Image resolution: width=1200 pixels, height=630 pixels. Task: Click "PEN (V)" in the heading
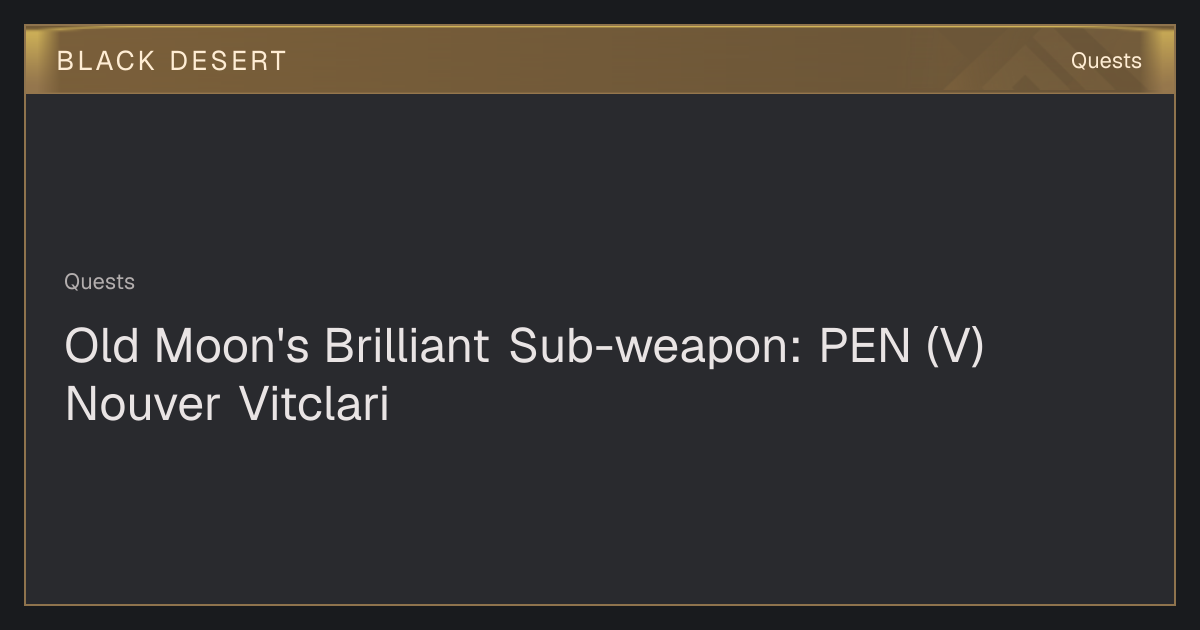pos(902,347)
